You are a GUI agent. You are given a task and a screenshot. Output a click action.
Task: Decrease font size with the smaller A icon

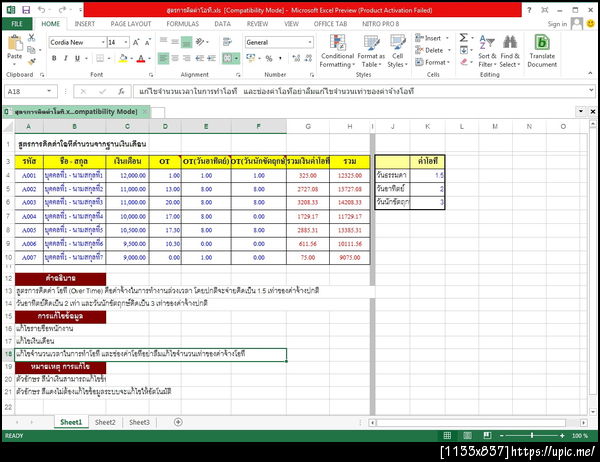[148, 42]
